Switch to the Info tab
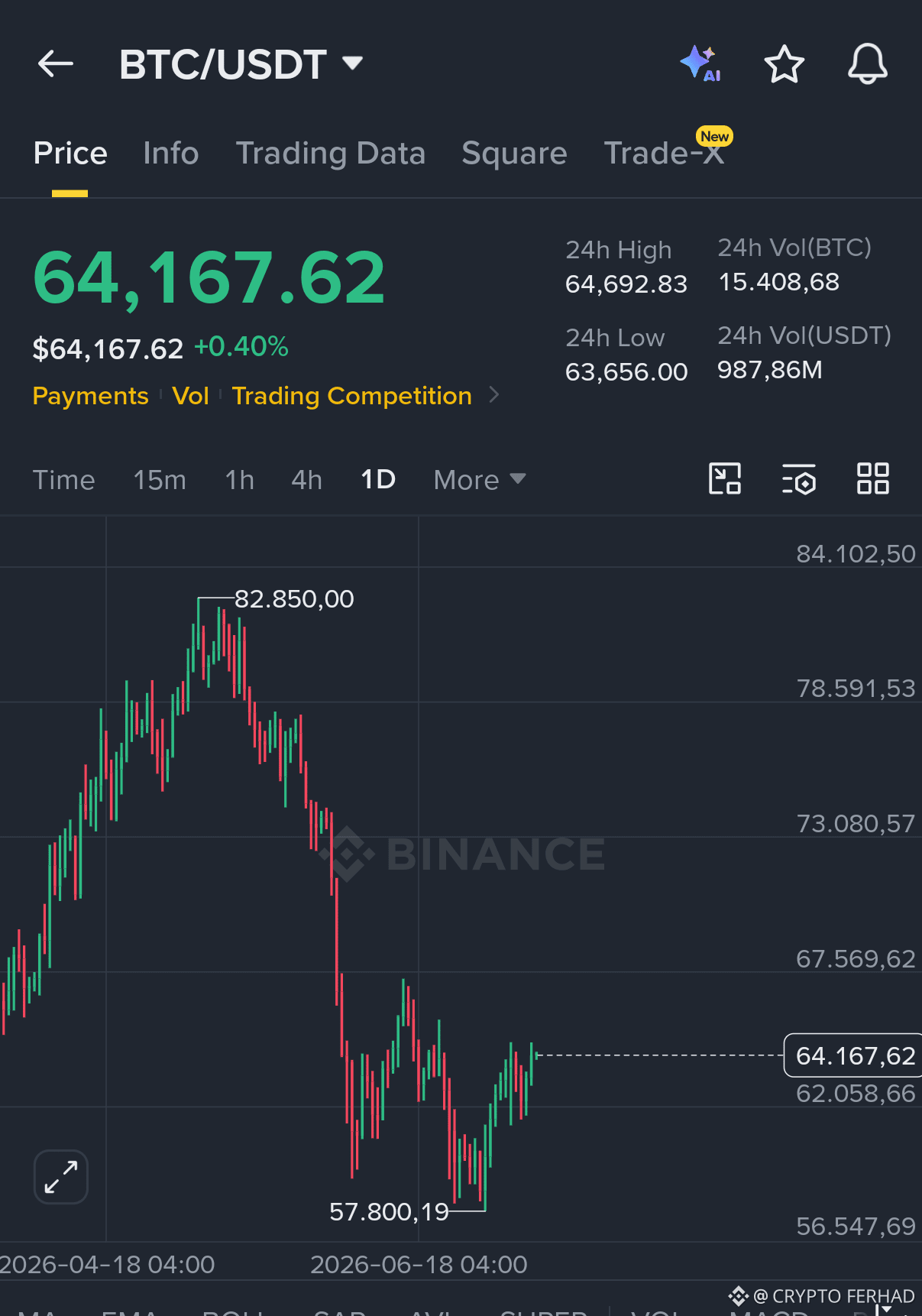The height and width of the screenshot is (1316, 922). pos(171,154)
